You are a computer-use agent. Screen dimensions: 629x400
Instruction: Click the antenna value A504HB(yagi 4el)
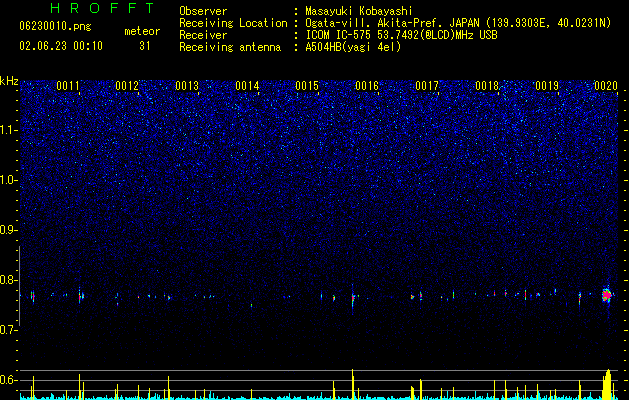click(x=353, y=47)
